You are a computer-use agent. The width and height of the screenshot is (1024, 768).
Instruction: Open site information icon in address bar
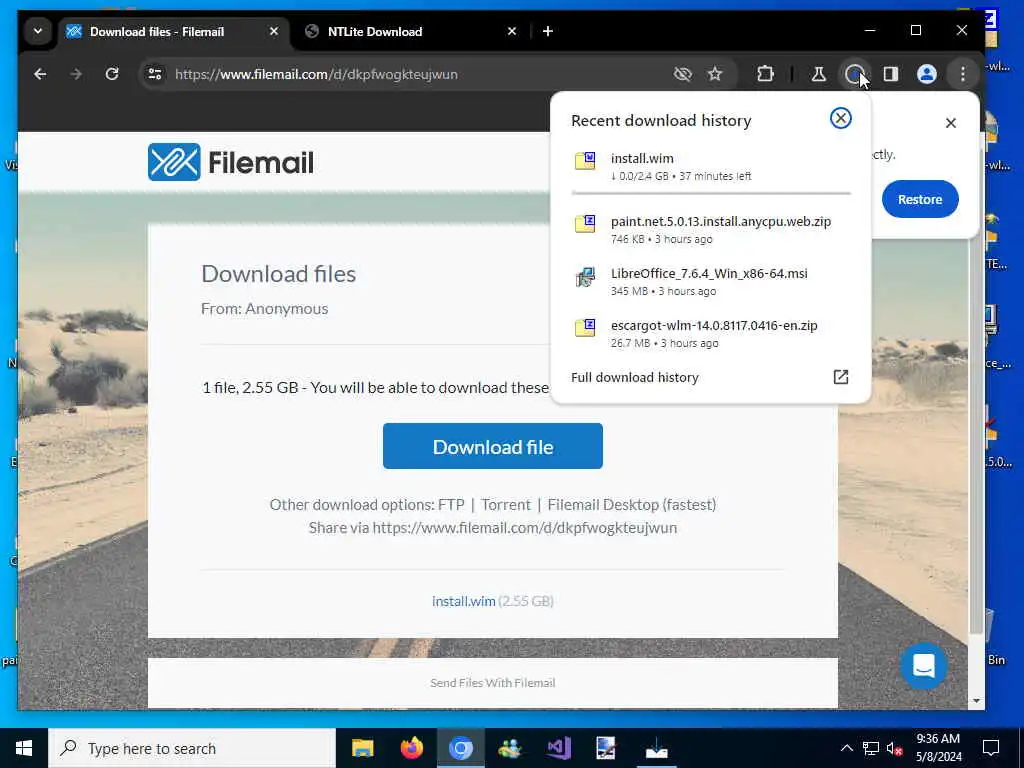point(155,74)
